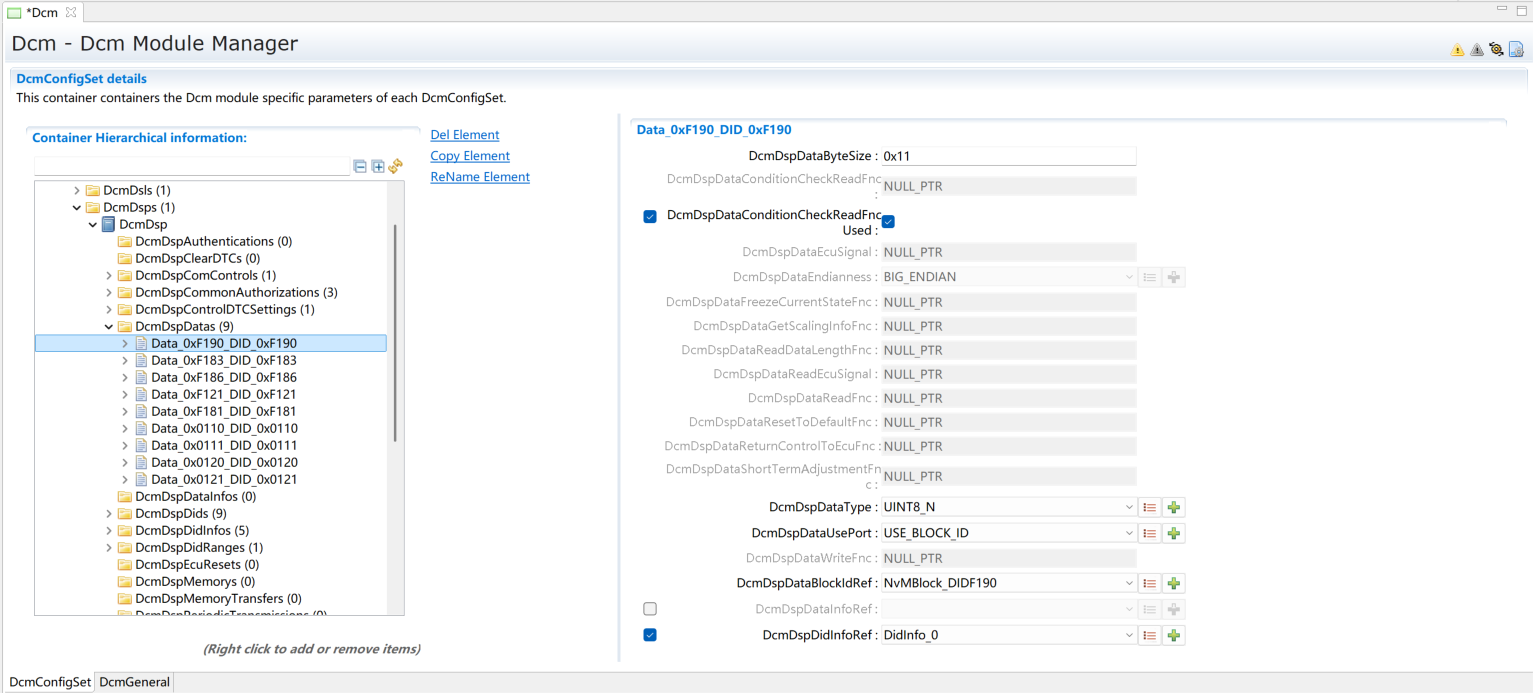Expand the DcmDspDids tree node
This screenshot has height=693, width=1533.
pos(109,514)
